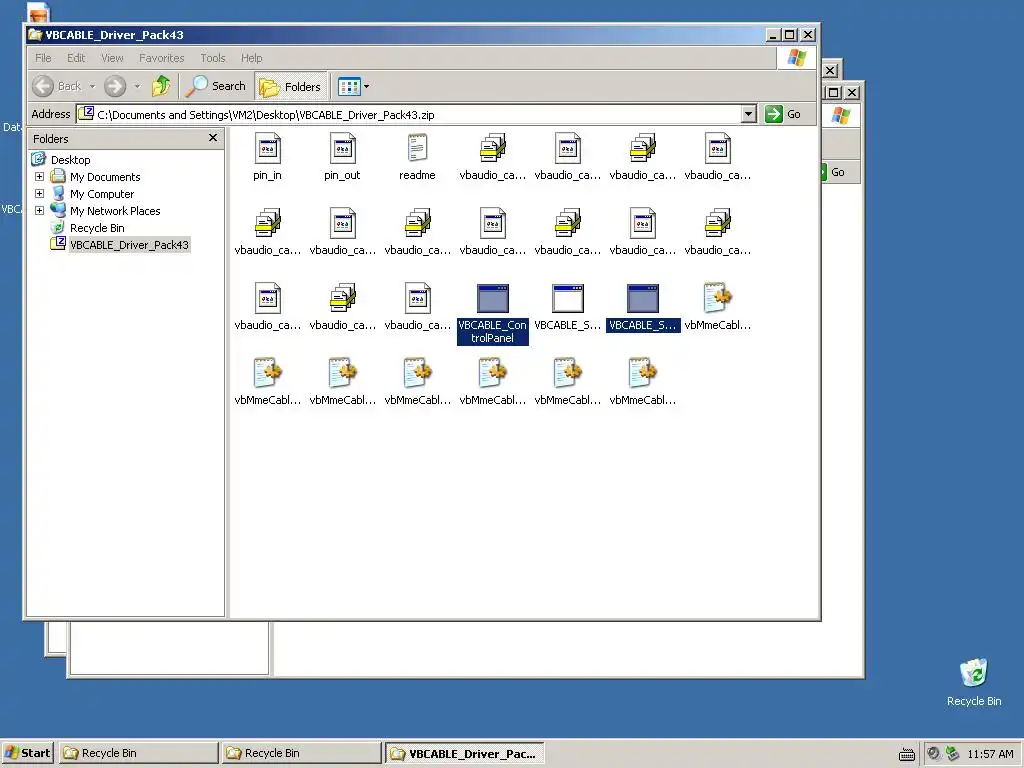Select Desktop in the folder tree

pyautogui.click(x=70, y=160)
